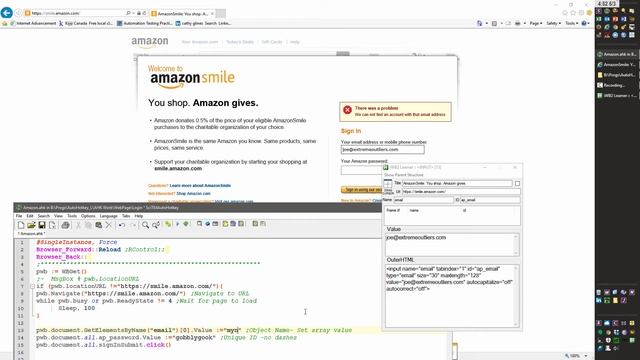Viewport: 640px width, 360px height.
Task: Open the Tools menu in SciTE
Action: 72,216
